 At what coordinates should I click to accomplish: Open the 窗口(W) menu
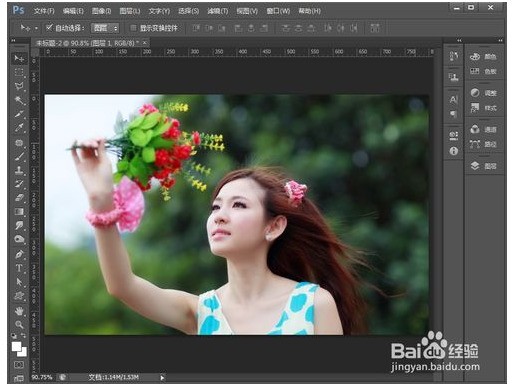278,11
